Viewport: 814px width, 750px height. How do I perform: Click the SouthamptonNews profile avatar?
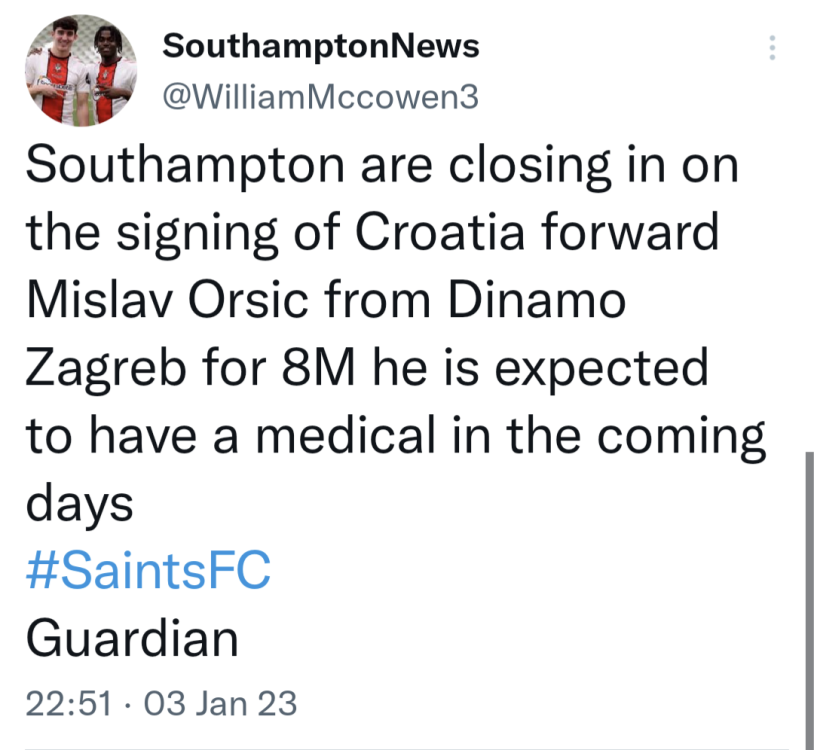pyautogui.click(x=80, y=71)
